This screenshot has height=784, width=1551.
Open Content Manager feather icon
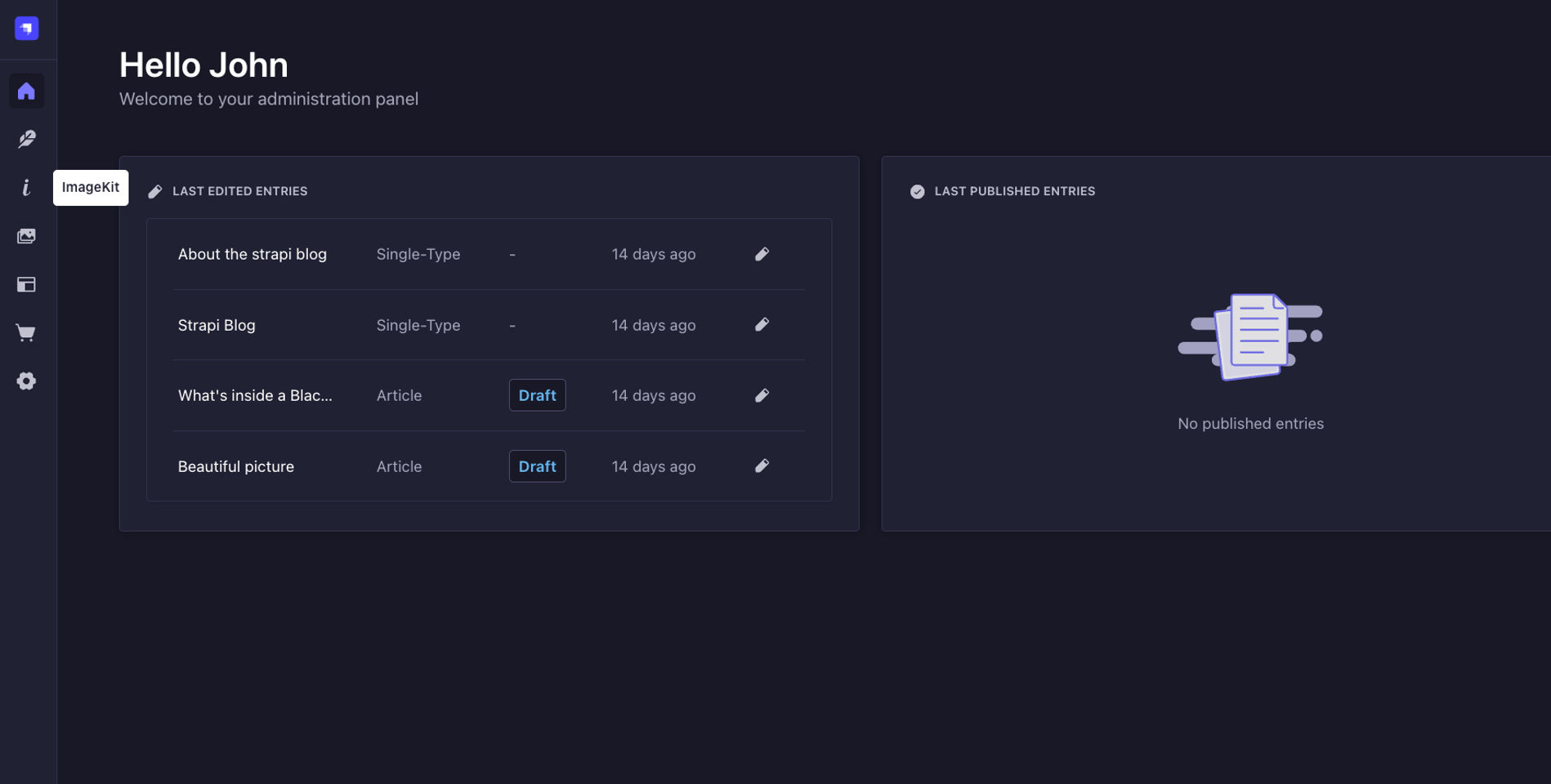tap(27, 139)
